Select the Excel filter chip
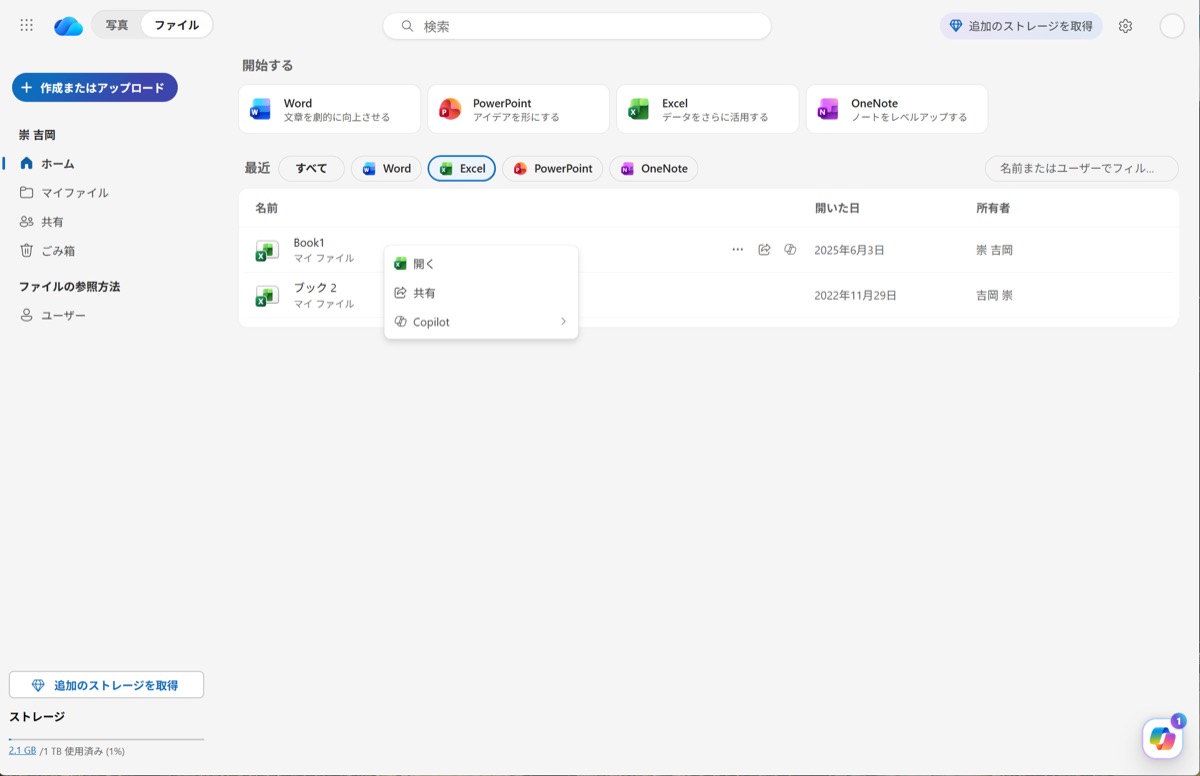1200x776 pixels. point(462,169)
